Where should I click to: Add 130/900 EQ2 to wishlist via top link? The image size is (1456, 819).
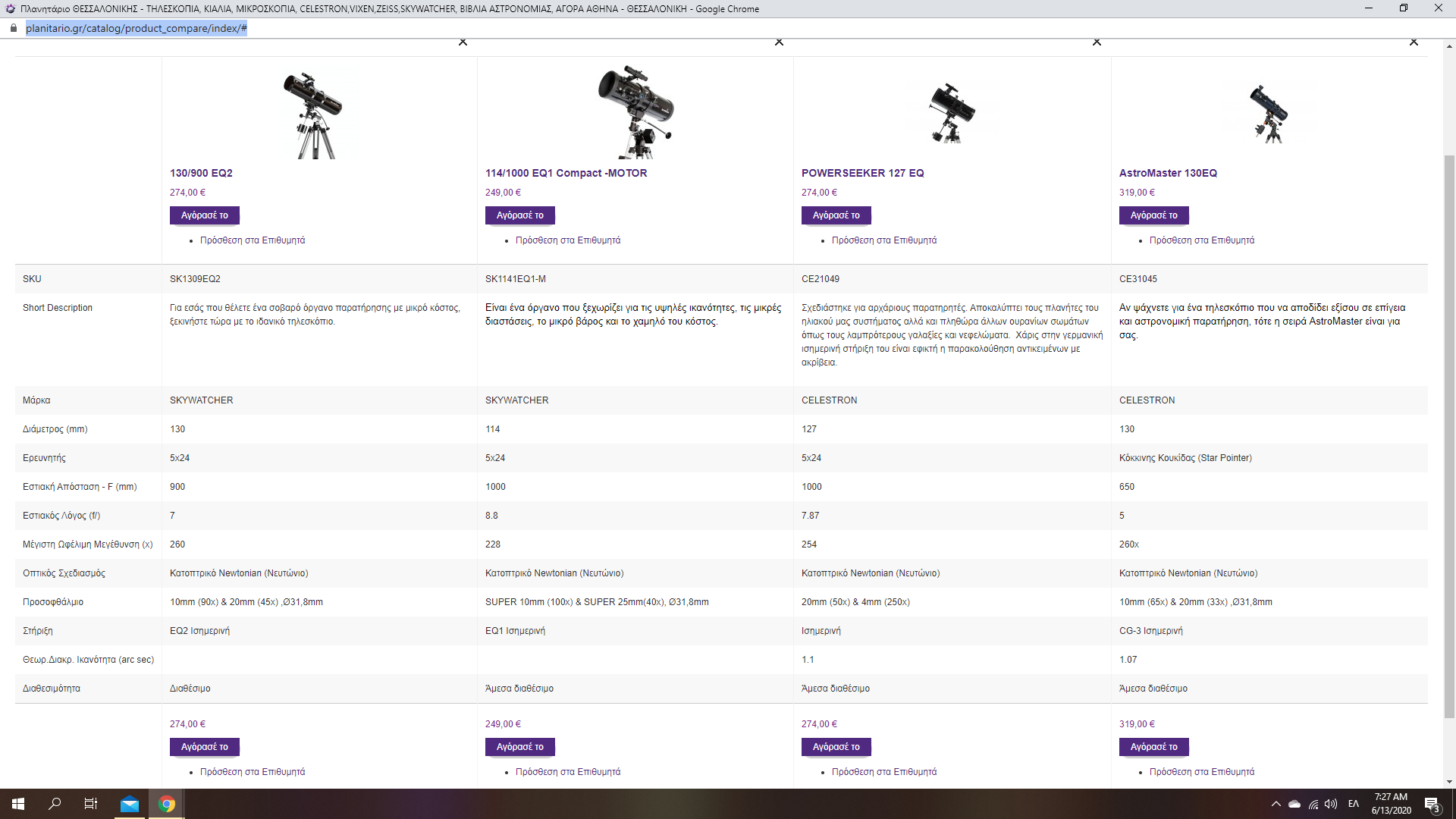tap(253, 240)
